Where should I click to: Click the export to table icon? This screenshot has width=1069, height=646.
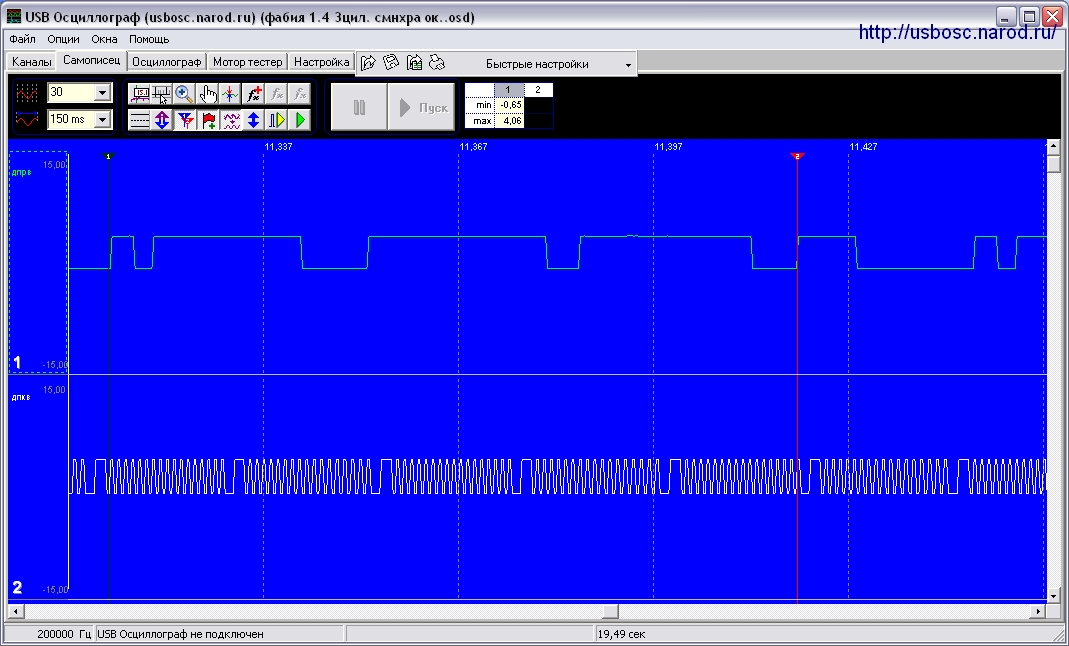tap(414, 63)
